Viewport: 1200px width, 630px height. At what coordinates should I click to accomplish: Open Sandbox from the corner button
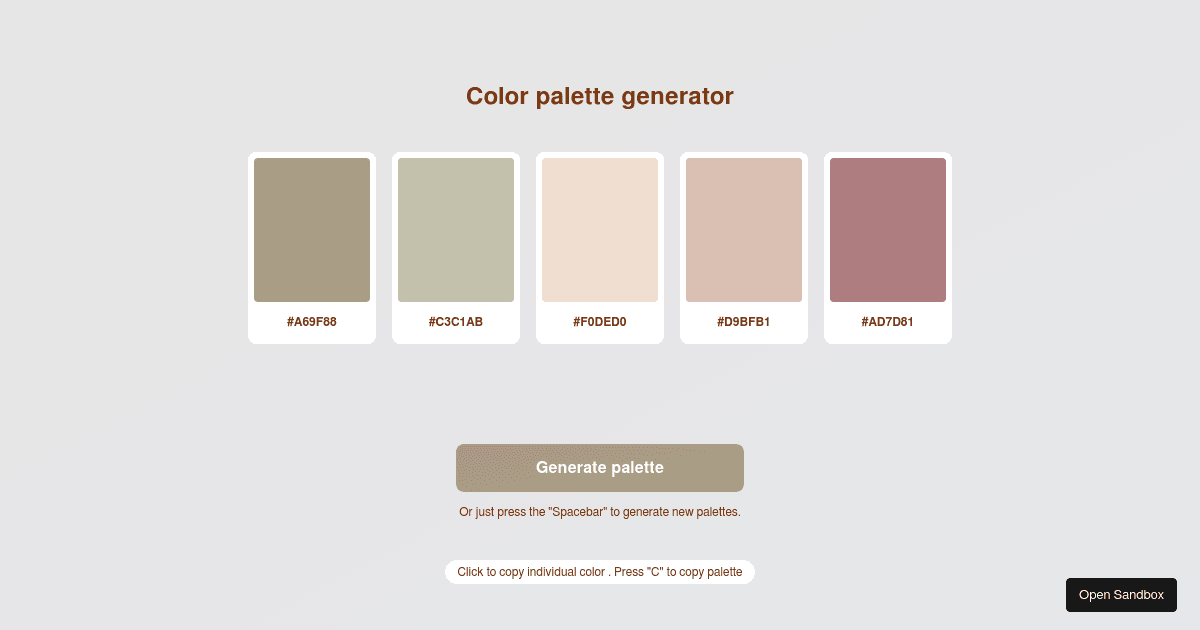(1121, 594)
